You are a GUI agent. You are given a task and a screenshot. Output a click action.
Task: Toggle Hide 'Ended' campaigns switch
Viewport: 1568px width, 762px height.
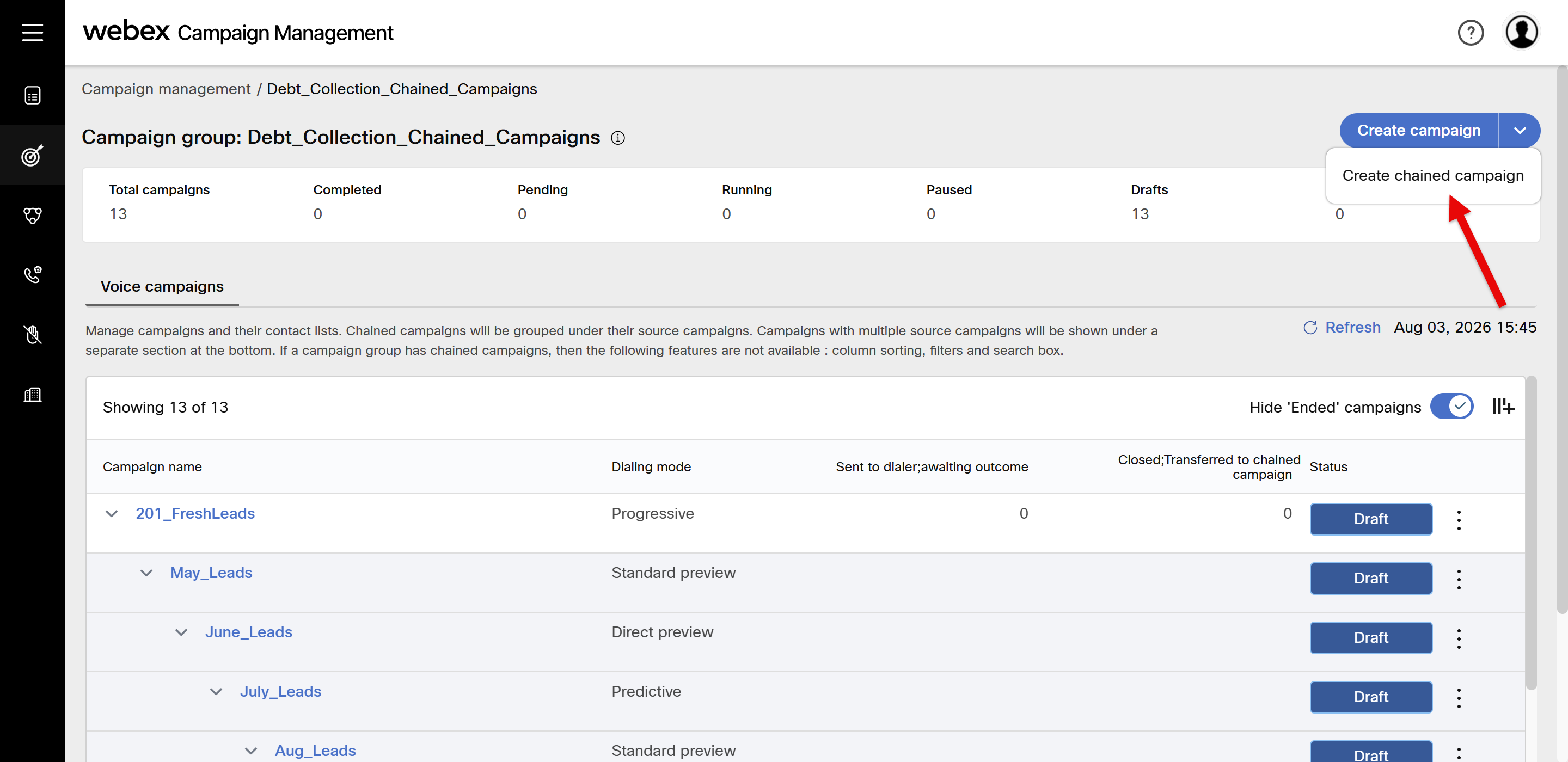point(1451,407)
